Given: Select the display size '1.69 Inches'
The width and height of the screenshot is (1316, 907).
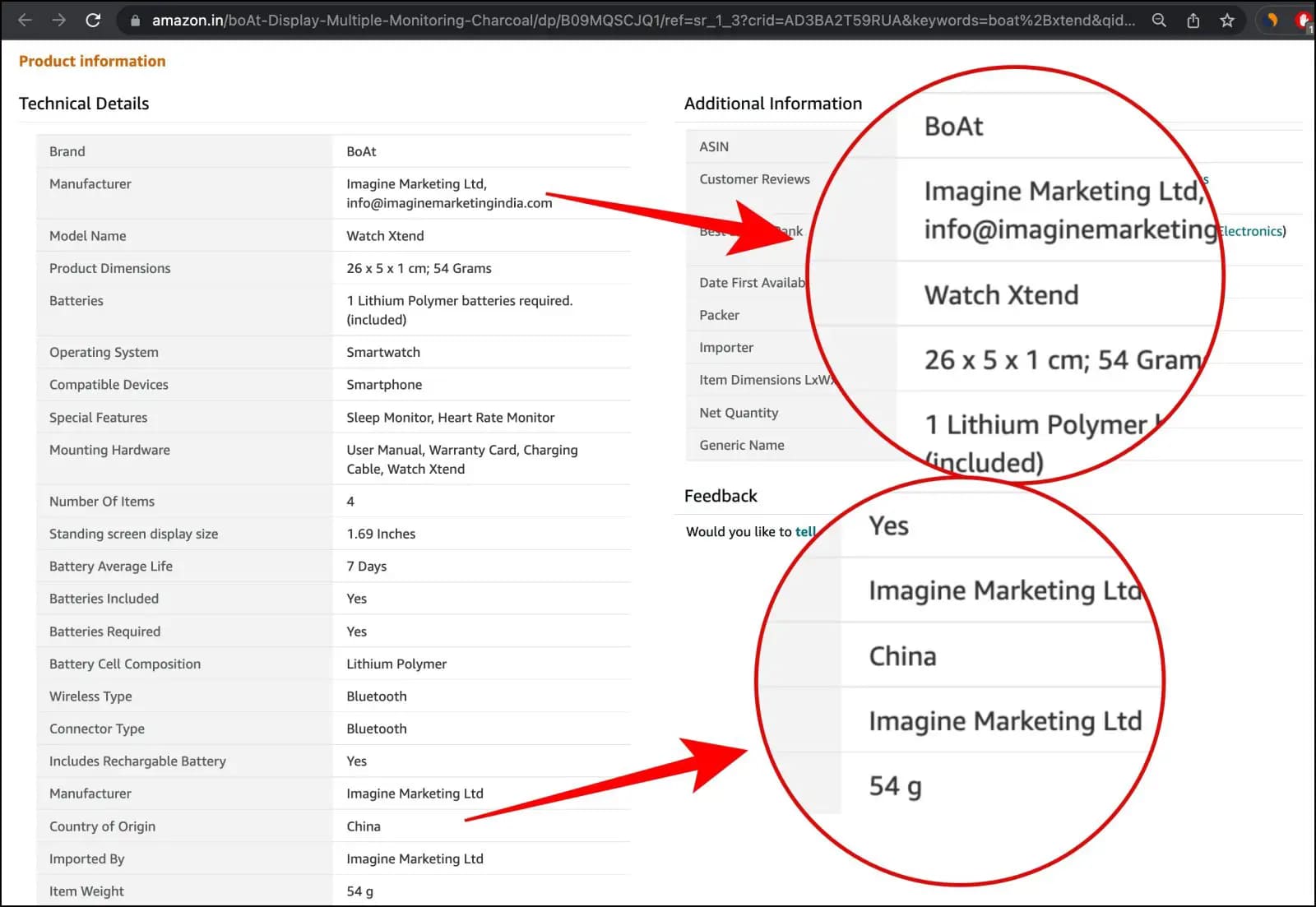Looking at the screenshot, I should (381, 534).
